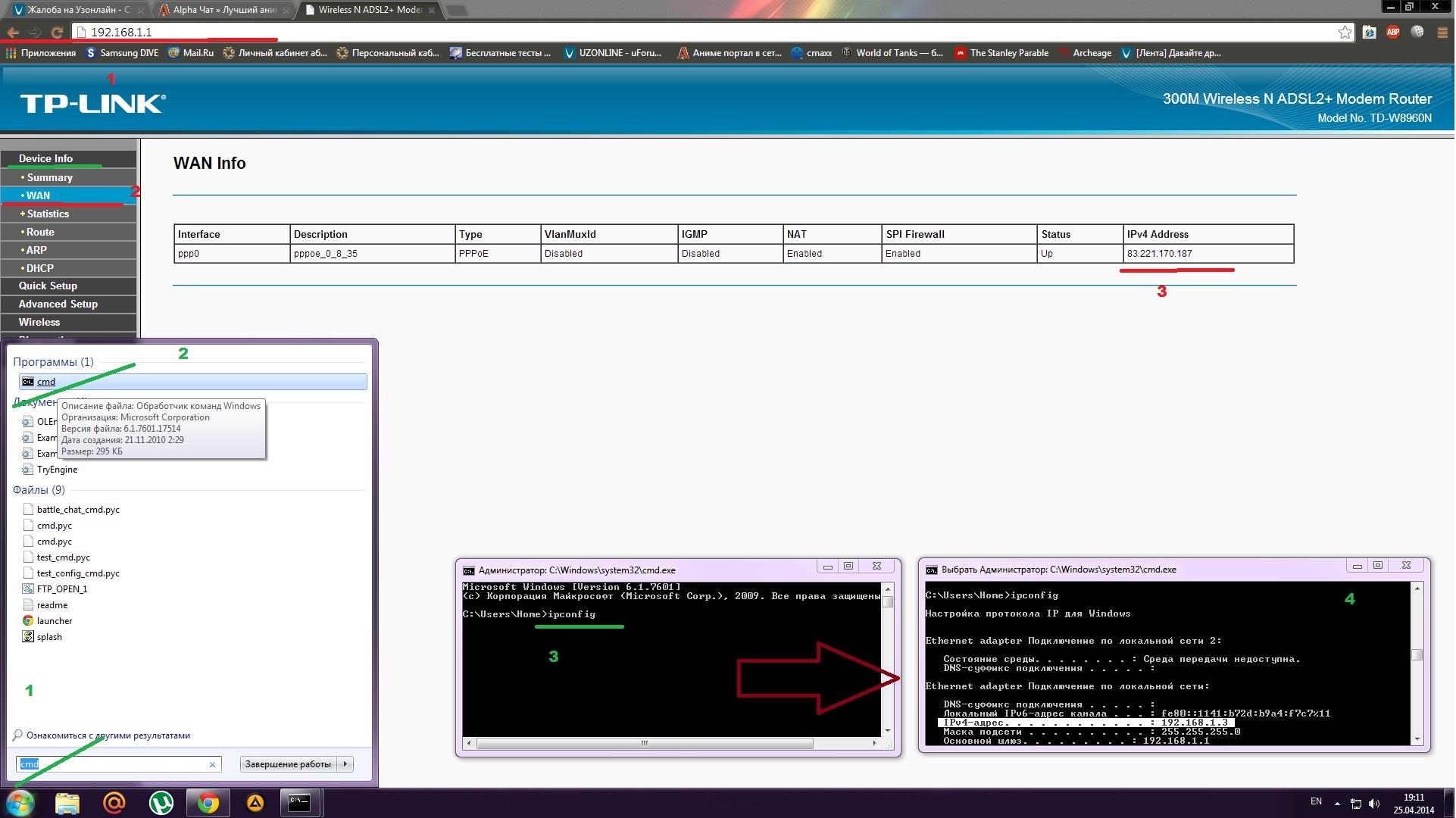Open Chrome menu hamburger icon
This screenshot has width=1456, height=818.
(x=1442, y=32)
